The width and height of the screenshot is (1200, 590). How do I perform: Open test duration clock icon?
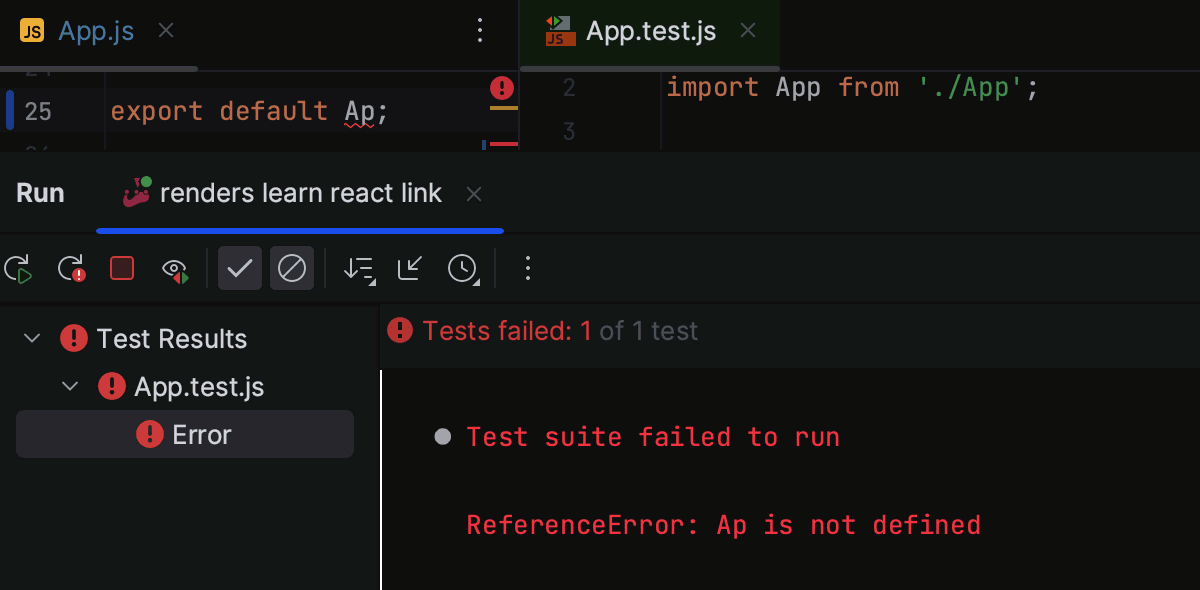(x=462, y=268)
